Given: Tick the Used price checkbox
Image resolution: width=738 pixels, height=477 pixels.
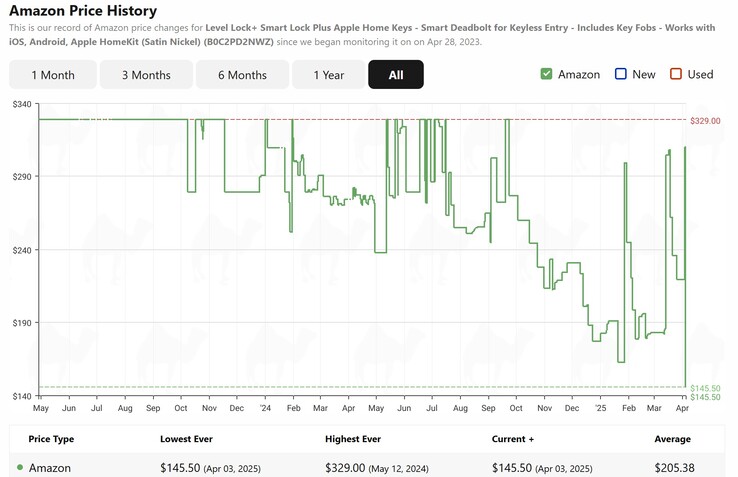Looking at the screenshot, I should (x=676, y=74).
